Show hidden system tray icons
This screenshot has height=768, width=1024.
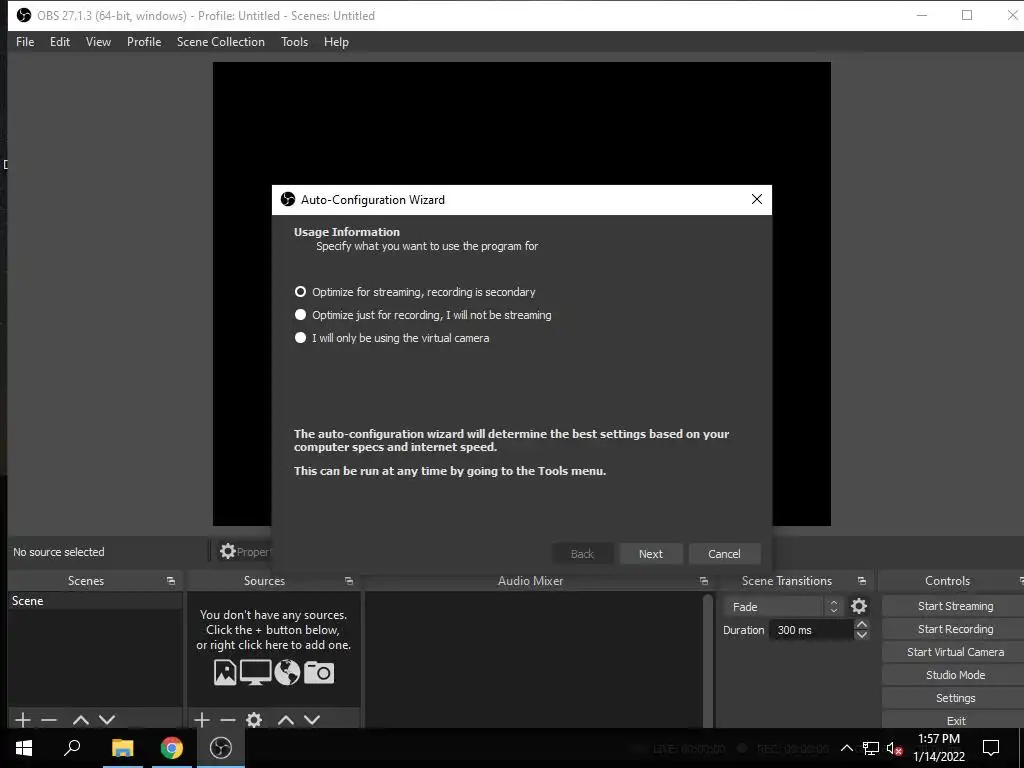846,748
